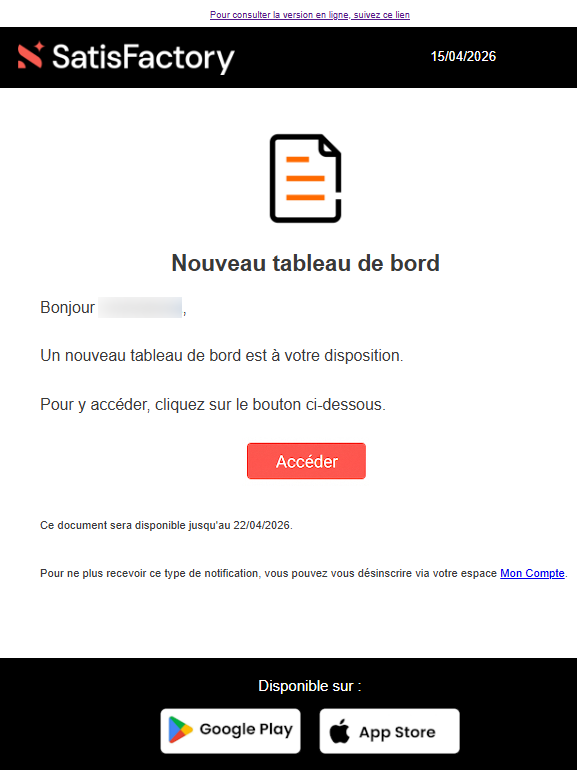Click the folded corner of the document icon
This screenshot has height=770, width=577.
(x=330, y=146)
